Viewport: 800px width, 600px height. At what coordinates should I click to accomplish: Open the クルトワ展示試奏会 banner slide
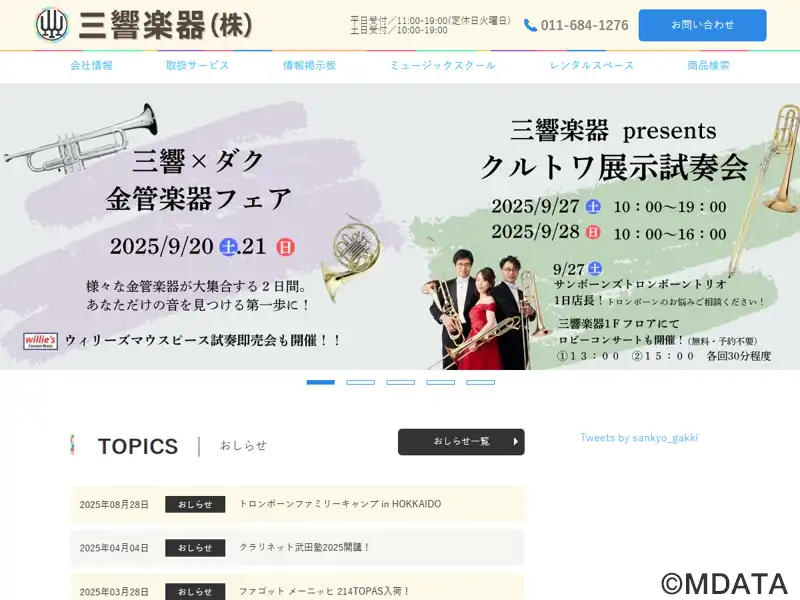[602, 227]
